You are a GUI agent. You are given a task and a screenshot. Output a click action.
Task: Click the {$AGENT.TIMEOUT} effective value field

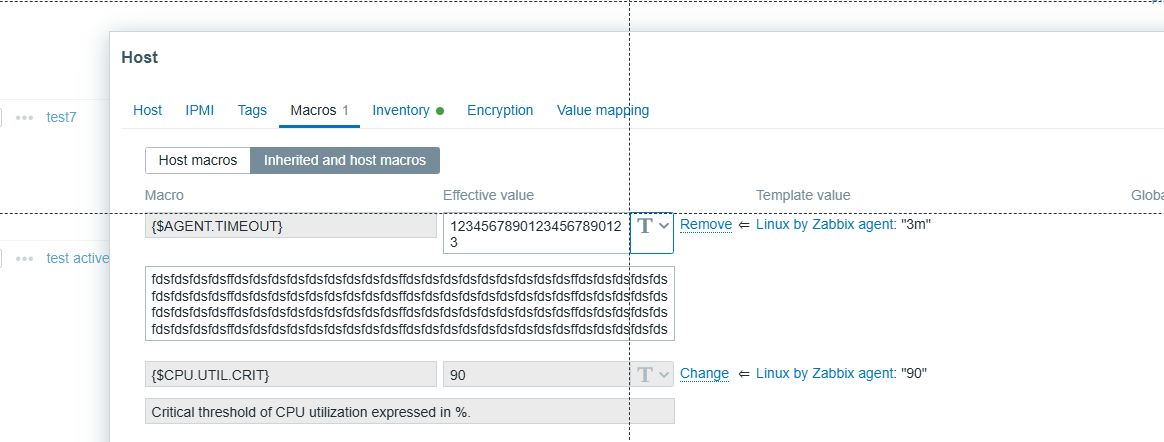(x=535, y=233)
